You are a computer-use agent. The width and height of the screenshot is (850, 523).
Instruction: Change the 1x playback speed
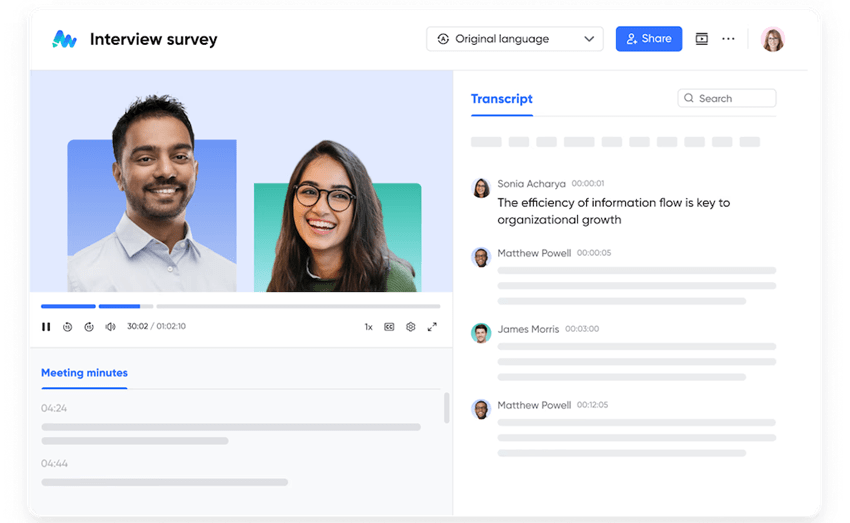click(x=368, y=327)
